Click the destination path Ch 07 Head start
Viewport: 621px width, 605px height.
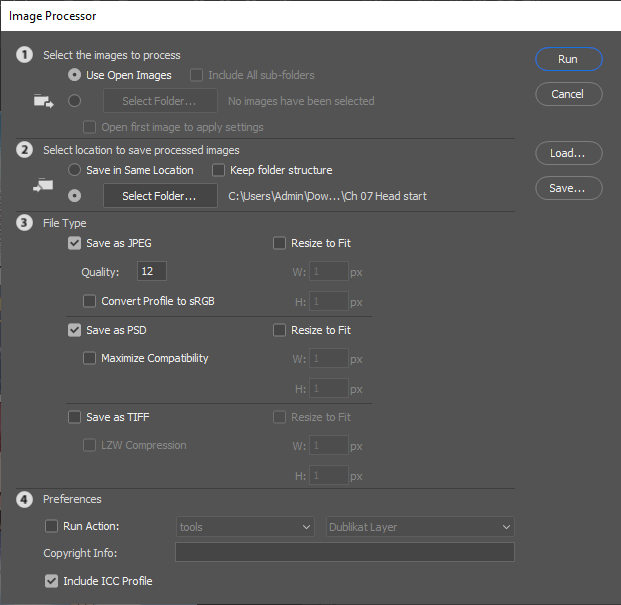[328, 196]
